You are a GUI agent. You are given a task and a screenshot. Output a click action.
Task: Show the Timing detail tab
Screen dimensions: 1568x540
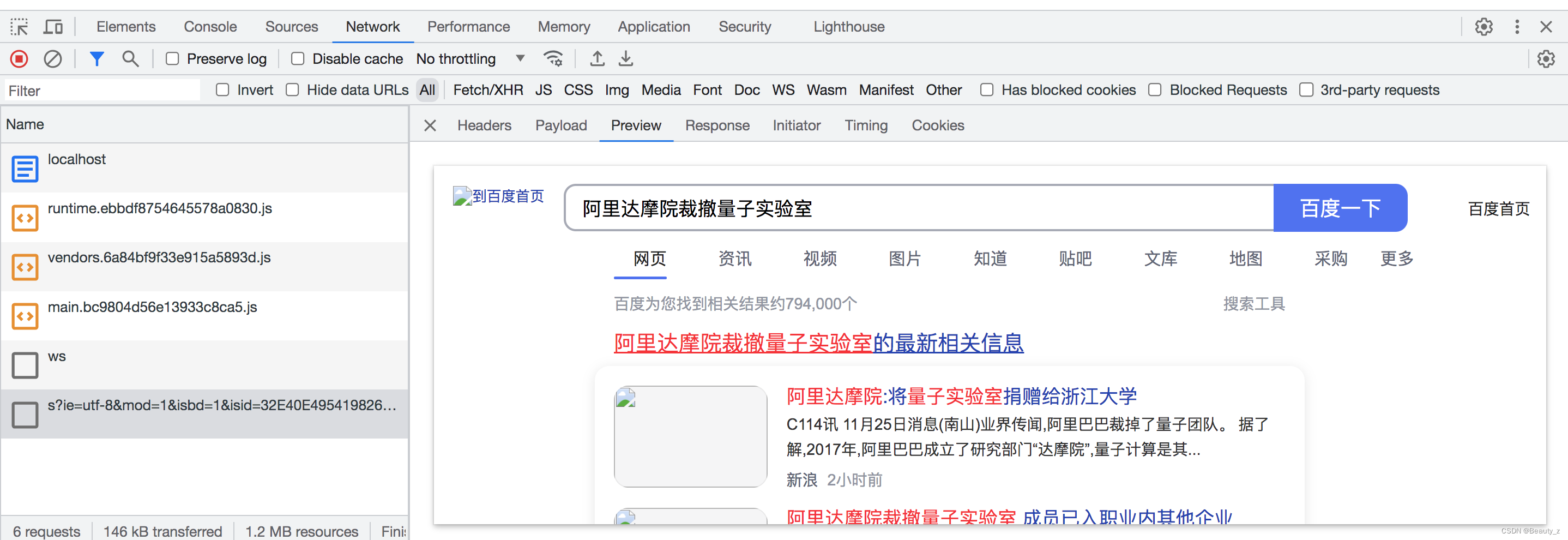pos(866,125)
